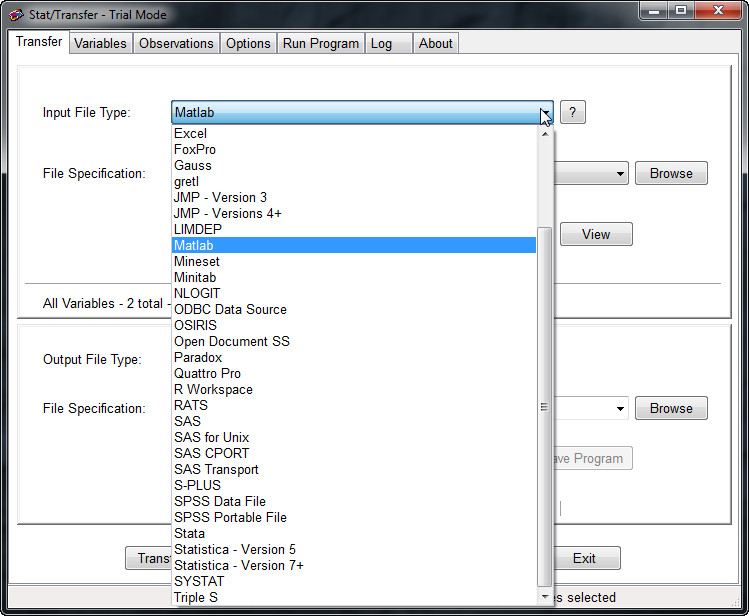This screenshot has height=616, width=749.
Task: Select SPSS Data File
Action: click(x=353, y=501)
